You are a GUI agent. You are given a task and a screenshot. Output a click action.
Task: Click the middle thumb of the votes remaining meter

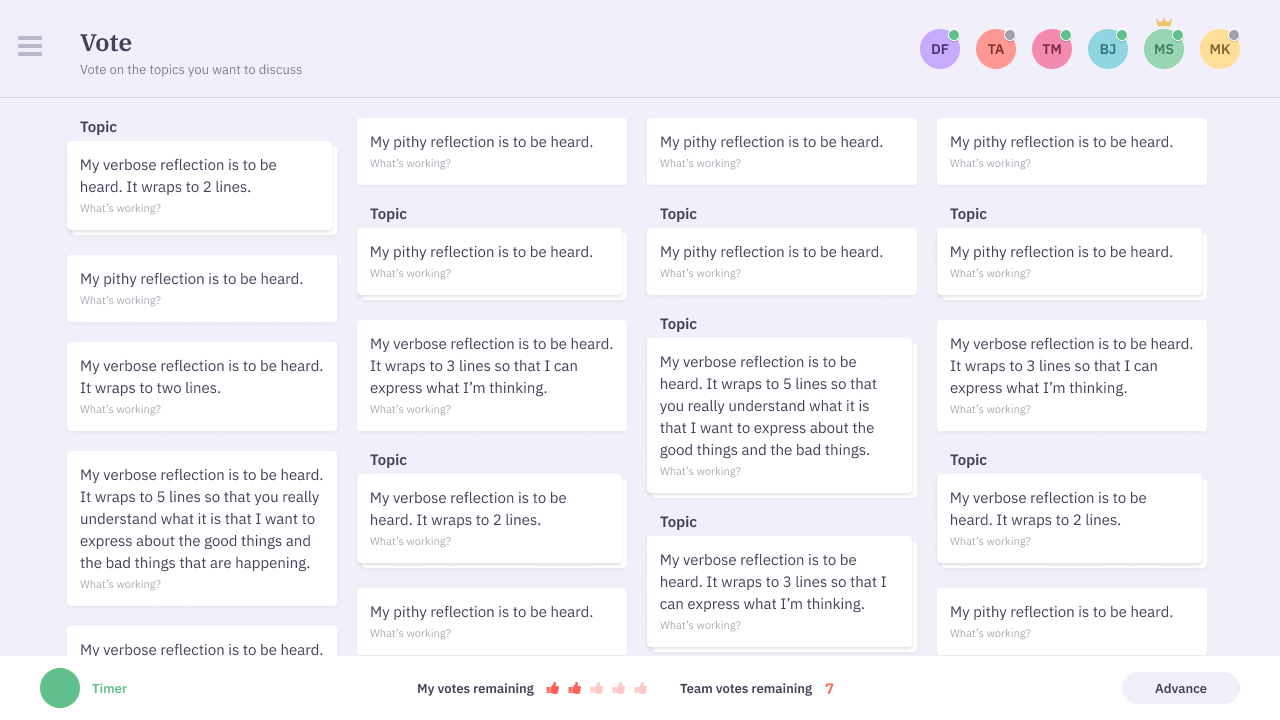click(x=597, y=688)
